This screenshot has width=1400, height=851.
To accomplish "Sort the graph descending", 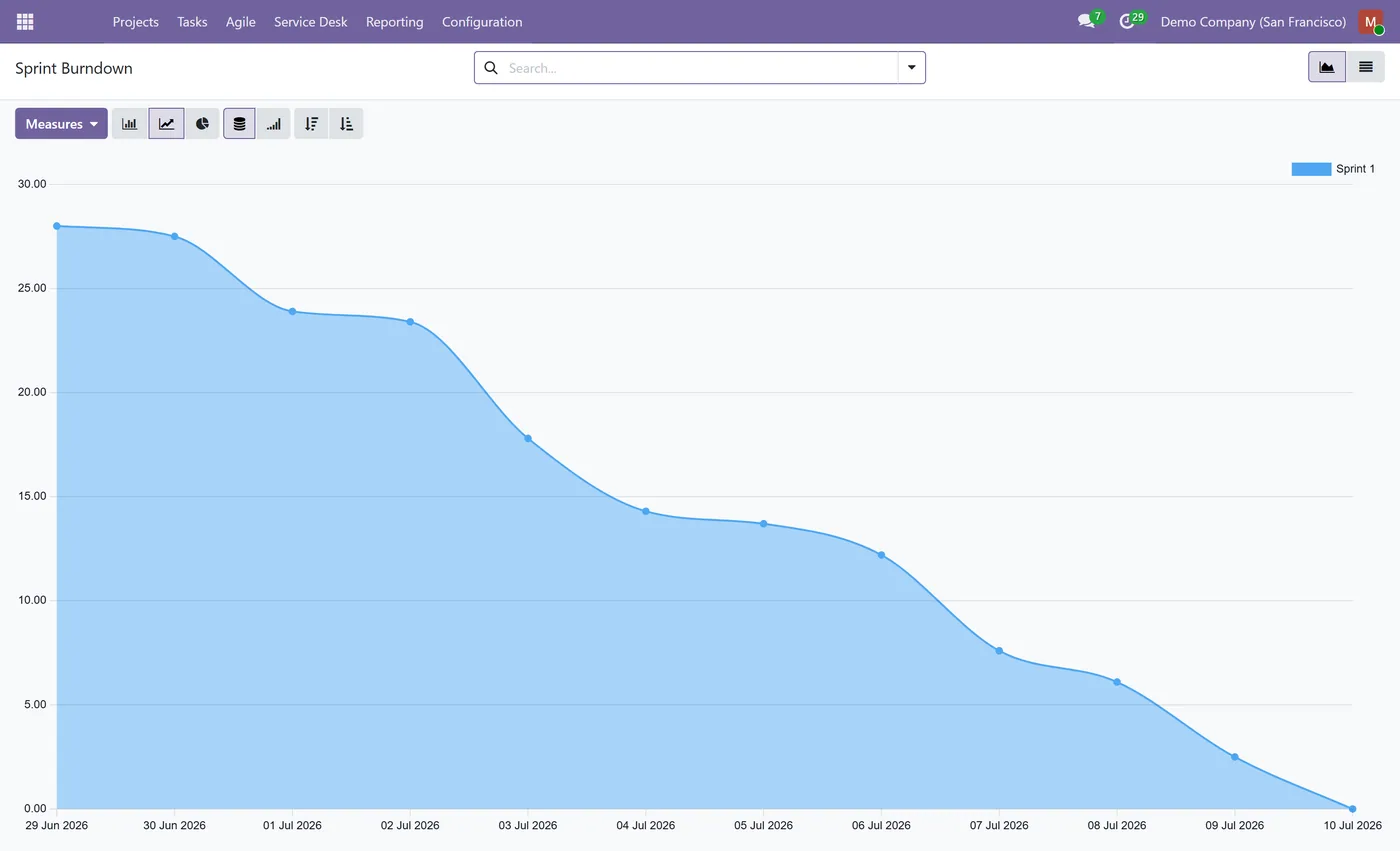I will pyautogui.click(x=311, y=124).
